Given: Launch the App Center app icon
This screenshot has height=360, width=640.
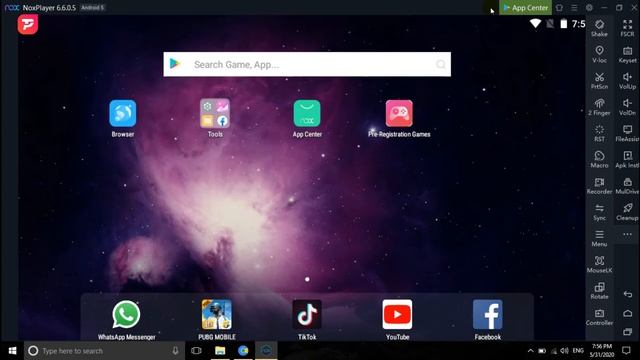Looking at the screenshot, I should click(x=307, y=113).
